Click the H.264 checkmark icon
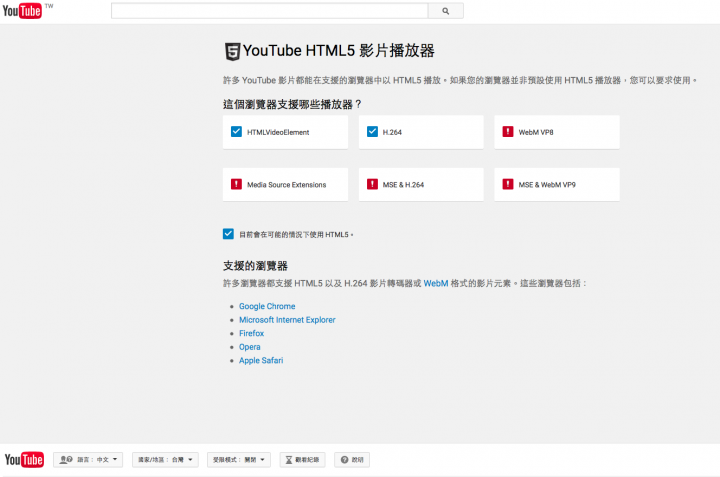Image resolution: width=720 pixels, height=477 pixels. point(372,132)
